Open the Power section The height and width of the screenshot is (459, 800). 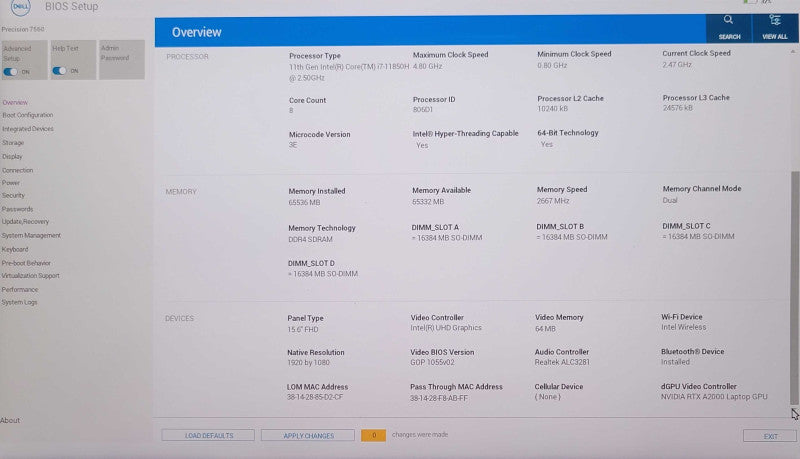[x=11, y=183]
